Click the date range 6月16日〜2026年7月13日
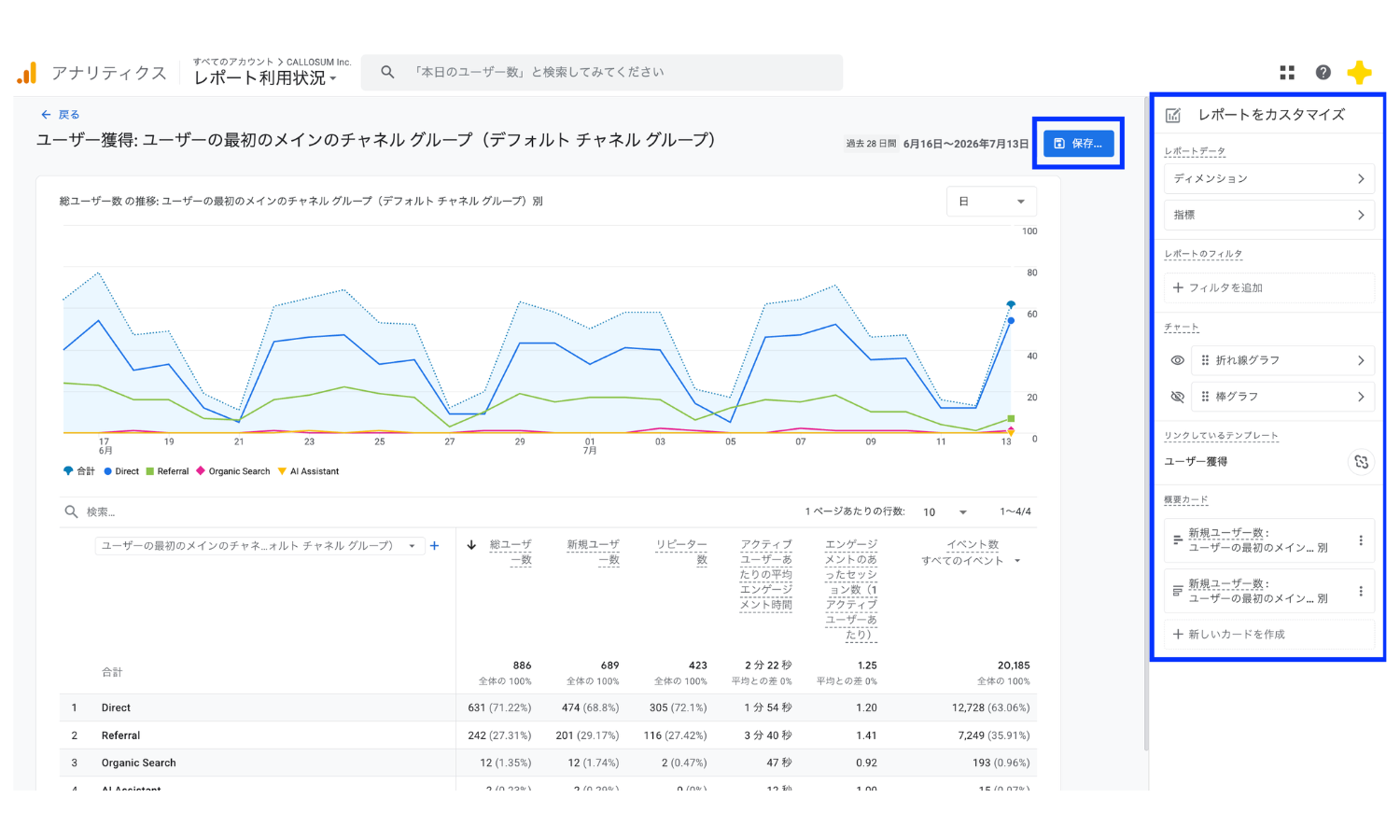The width and height of the screenshot is (1400, 840). point(966,144)
